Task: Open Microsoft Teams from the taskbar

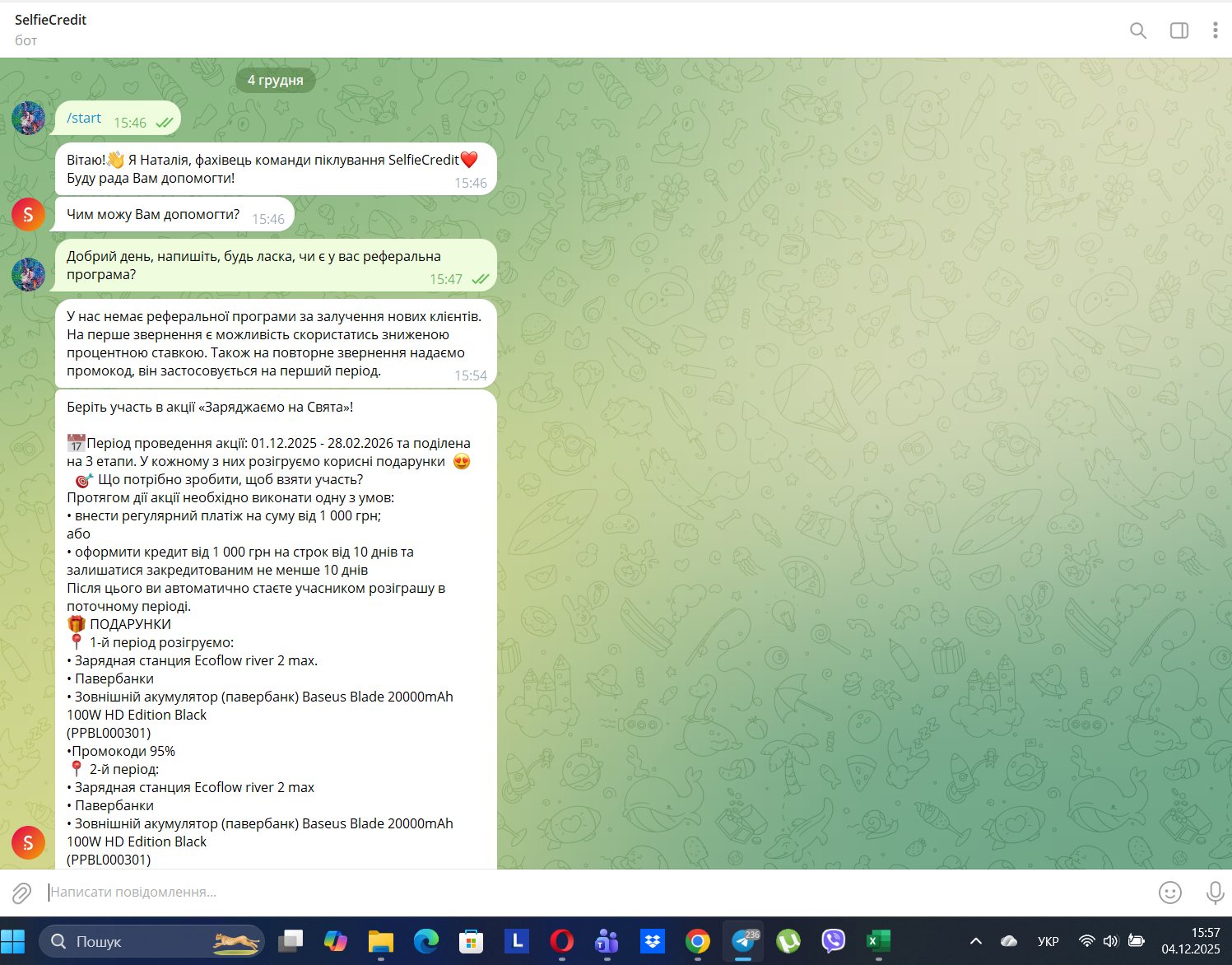Action: pos(607,941)
